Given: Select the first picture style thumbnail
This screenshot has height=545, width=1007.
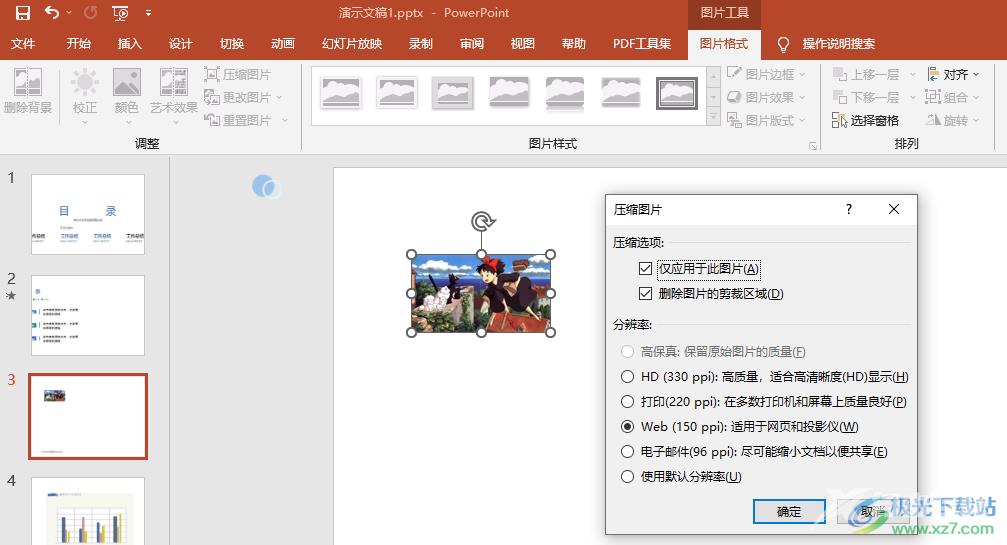Looking at the screenshot, I should 340,93.
